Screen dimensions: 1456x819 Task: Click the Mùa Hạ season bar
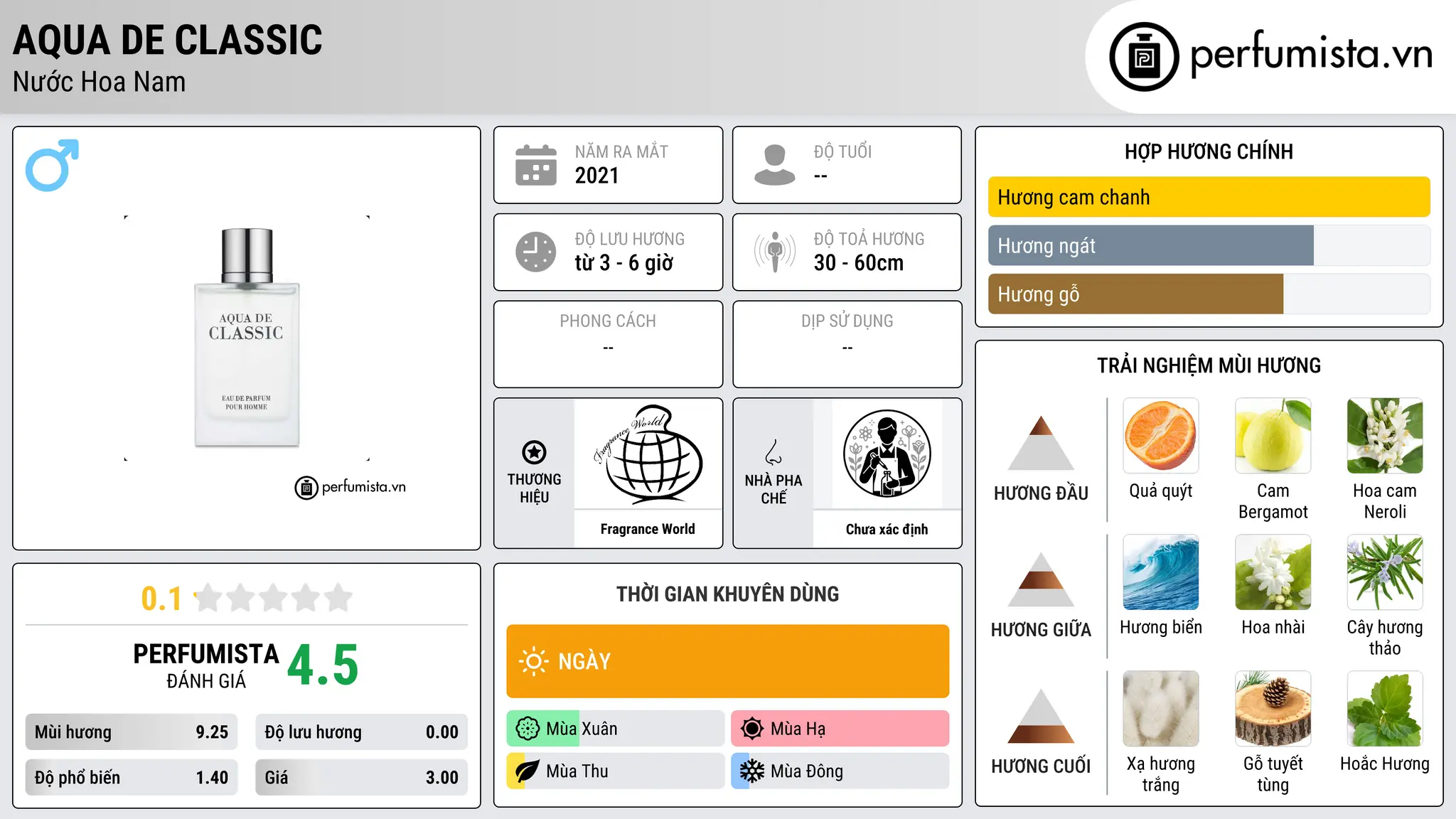[x=840, y=729]
